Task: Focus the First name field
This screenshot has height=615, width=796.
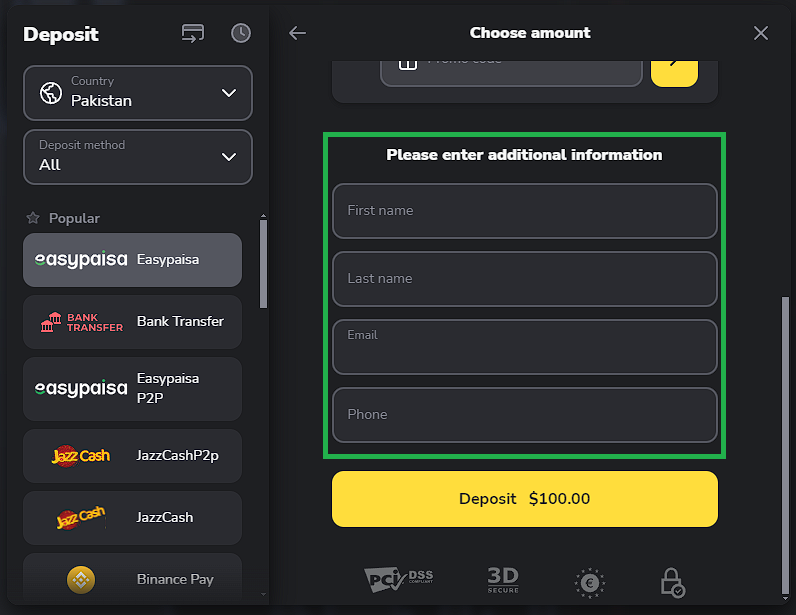Action: [524, 211]
